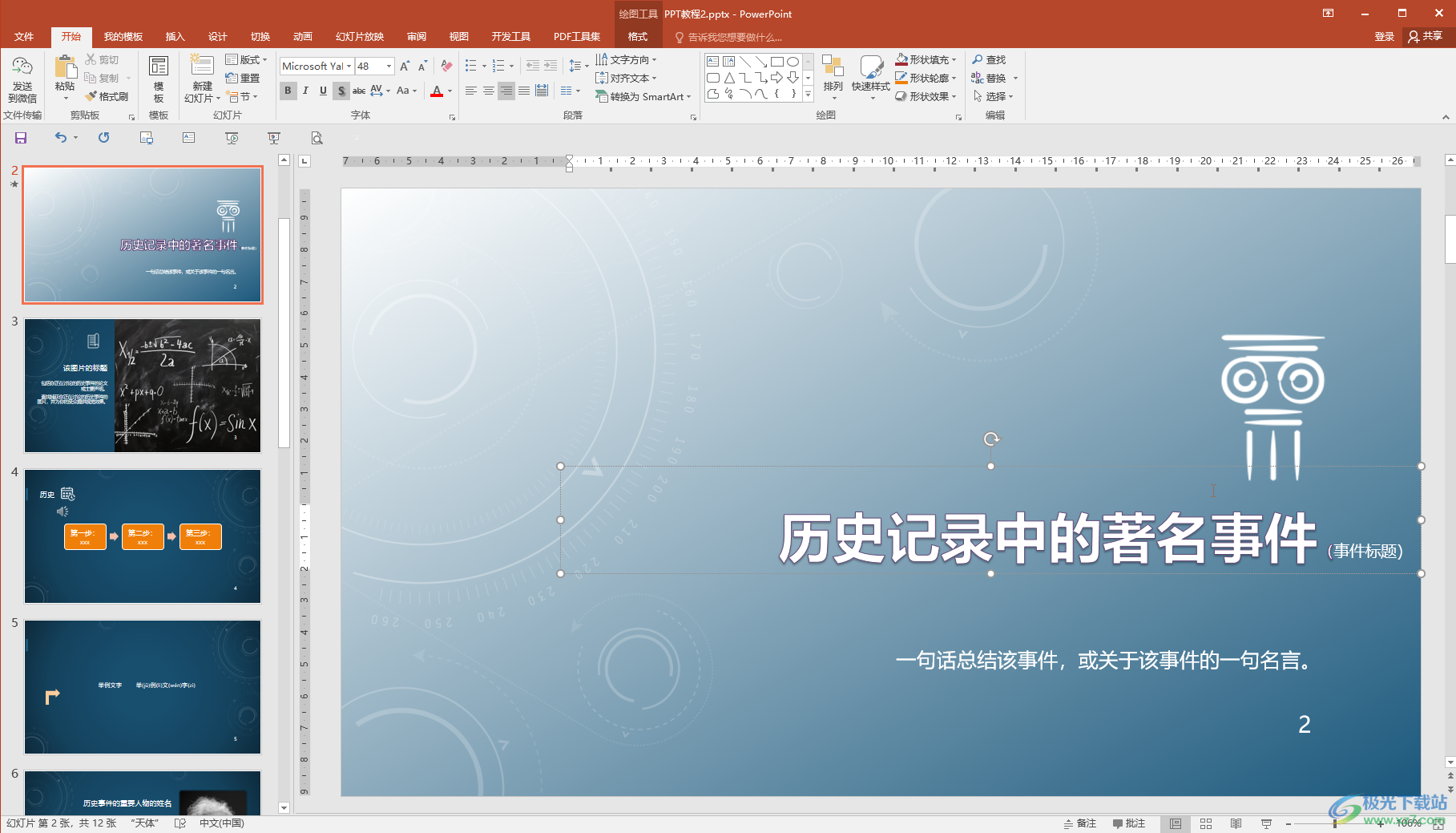Open the Comments (批注) pane

point(1129,823)
